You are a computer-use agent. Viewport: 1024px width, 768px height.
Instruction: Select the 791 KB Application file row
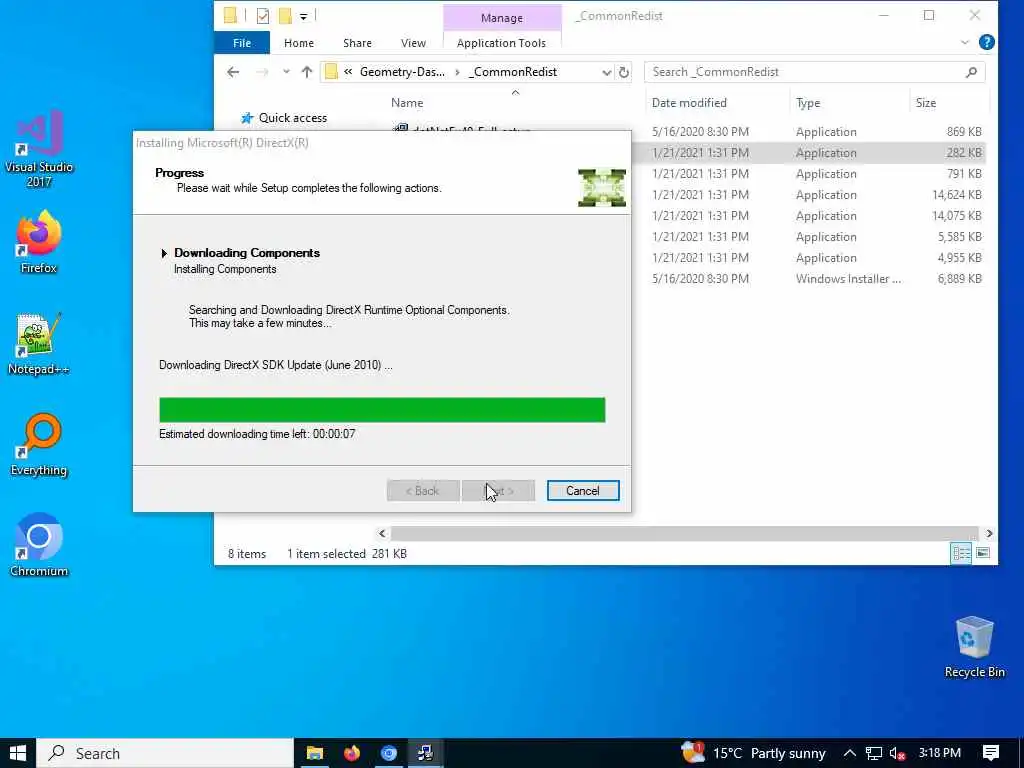810,174
